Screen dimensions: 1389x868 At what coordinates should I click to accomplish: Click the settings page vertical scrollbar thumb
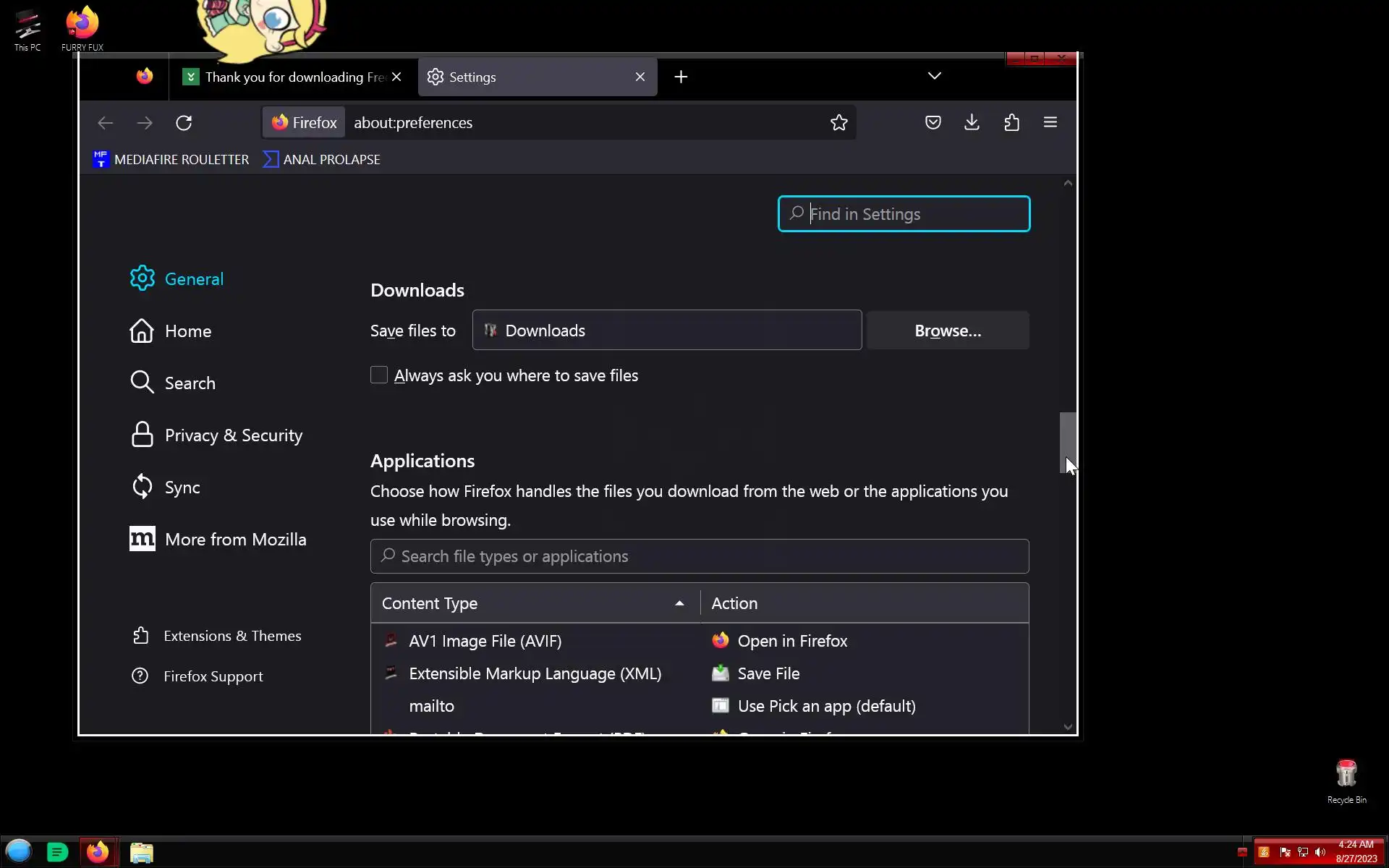[1067, 441]
